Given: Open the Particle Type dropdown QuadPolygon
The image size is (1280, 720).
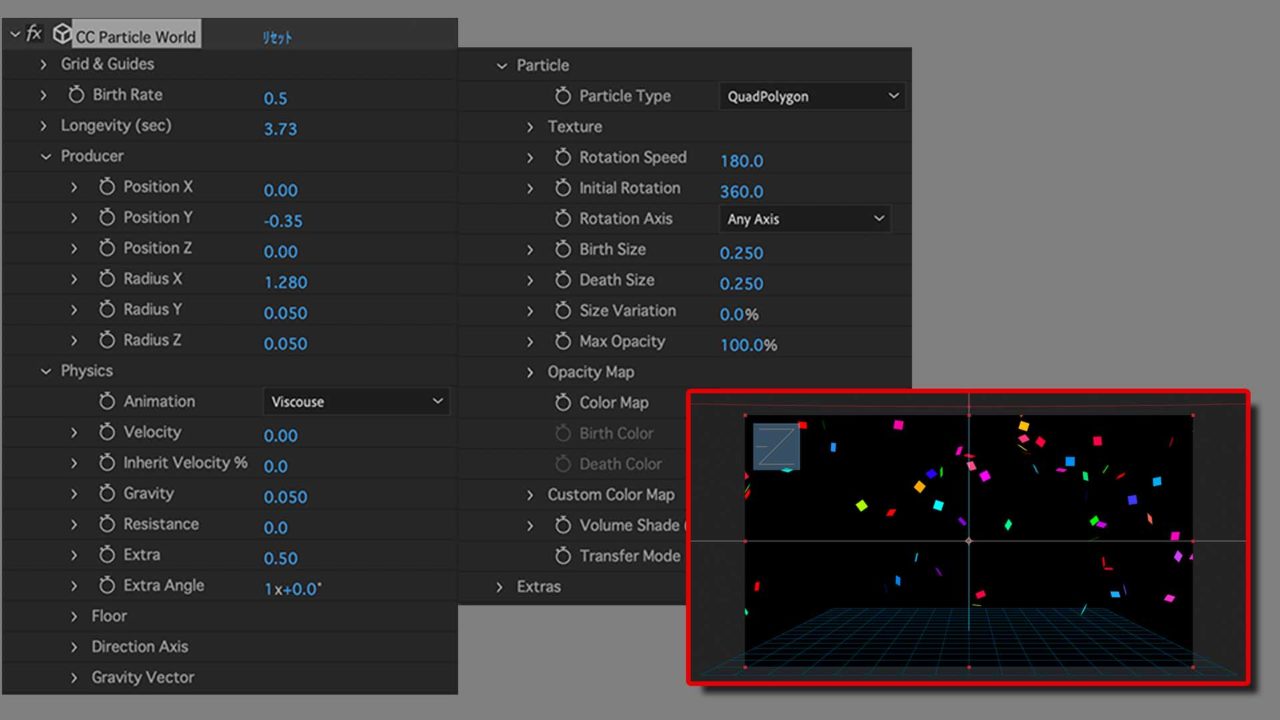Looking at the screenshot, I should [x=812, y=97].
